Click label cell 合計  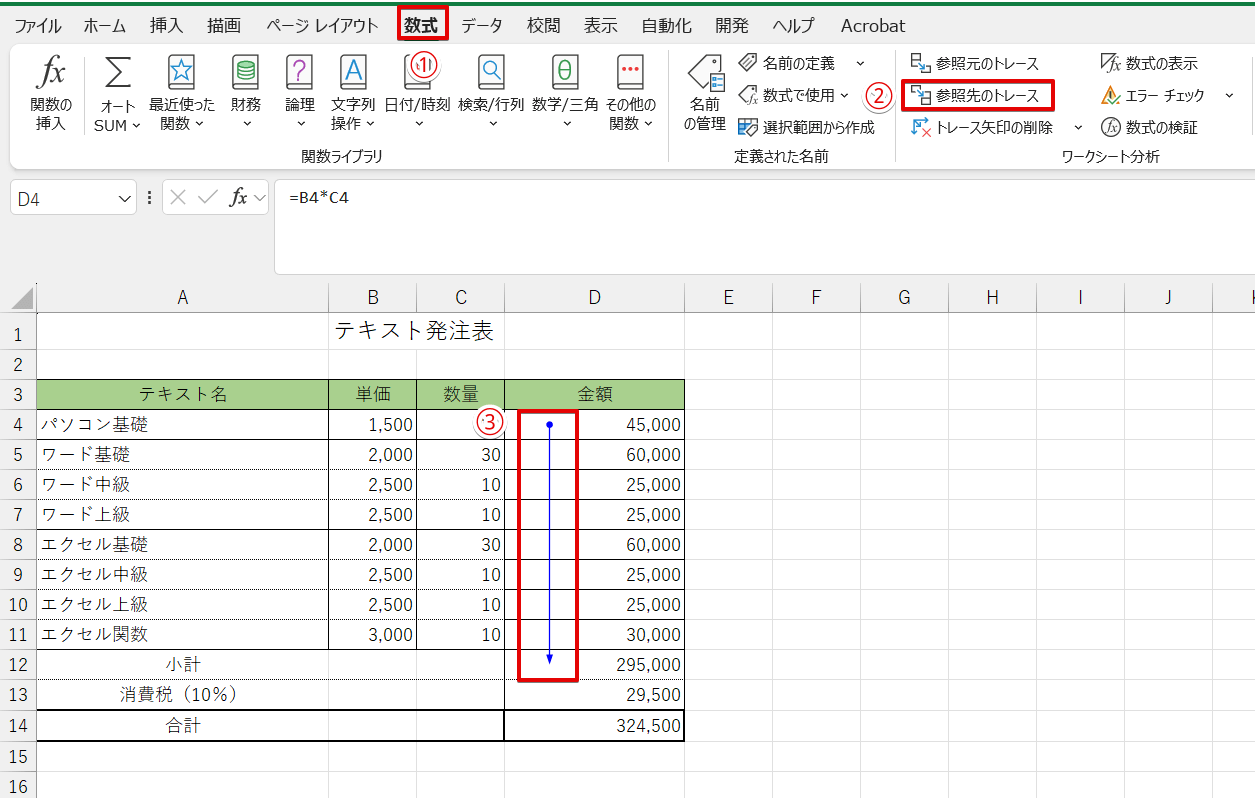click(x=183, y=726)
